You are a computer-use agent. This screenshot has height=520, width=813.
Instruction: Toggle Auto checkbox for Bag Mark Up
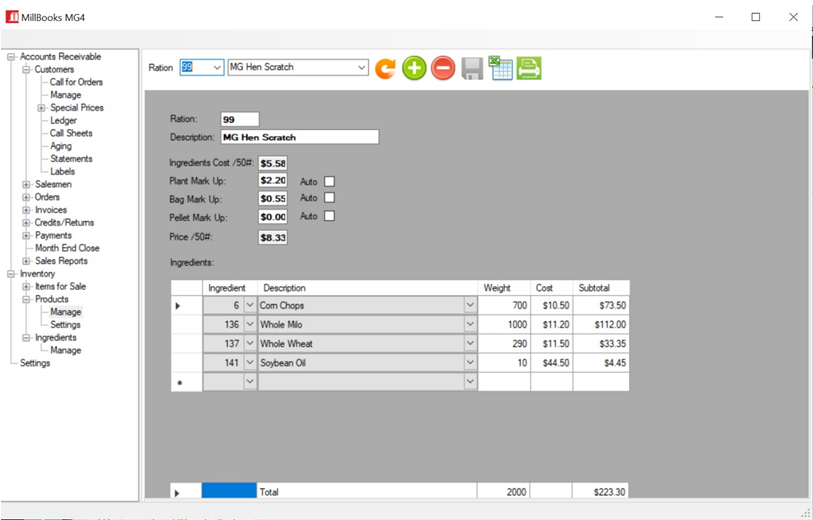coord(329,198)
